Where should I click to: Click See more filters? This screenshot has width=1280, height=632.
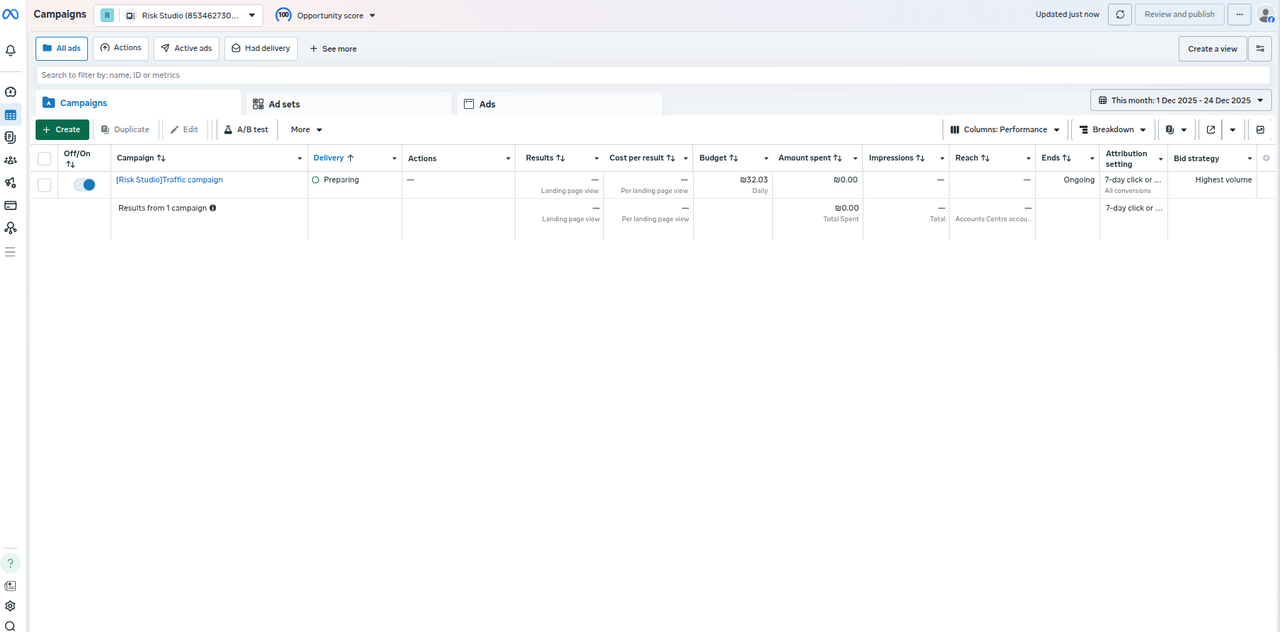[x=333, y=49]
